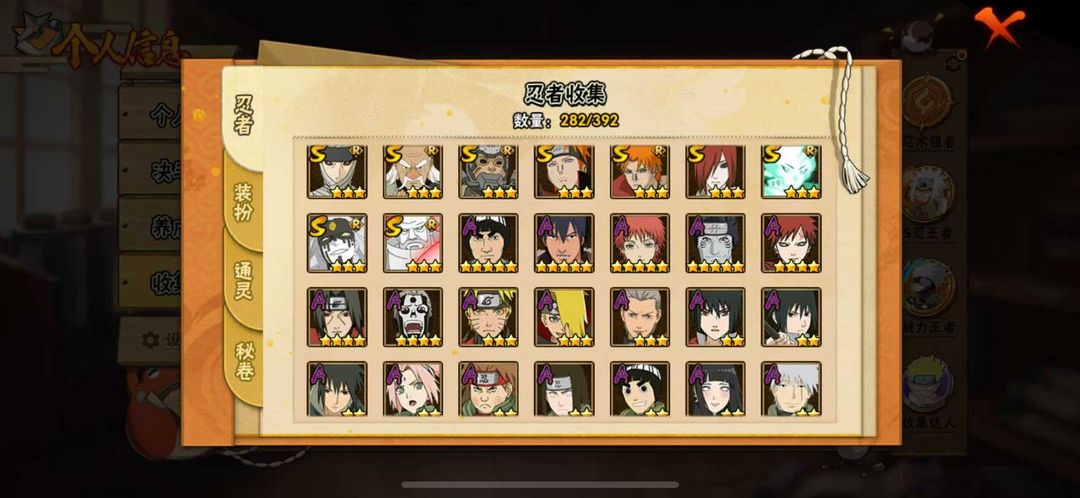Open the S-rank bearded old man portrait
Image resolution: width=1080 pixels, height=498 pixels.
click(x=413, y=172)
